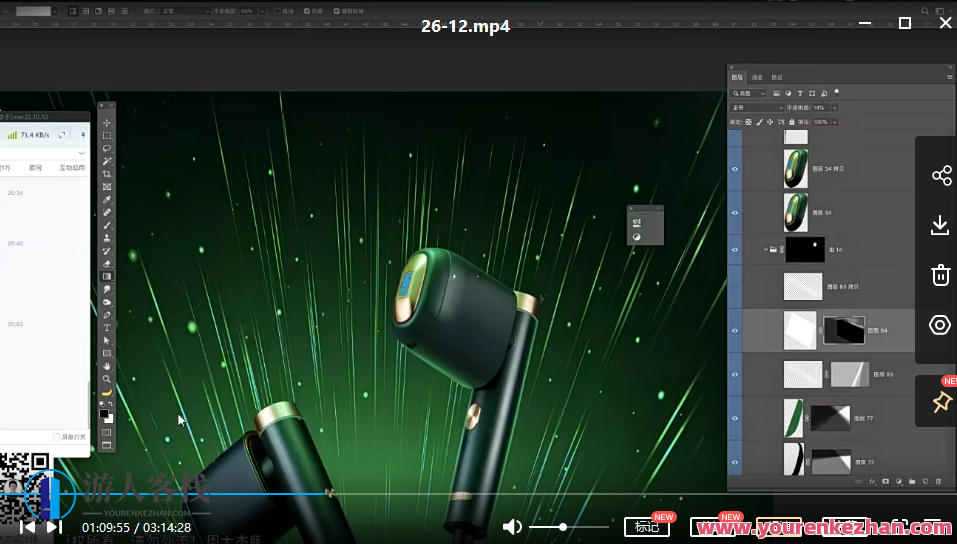Collapse the group 14 folder arrow
Image resolution: width=957 pixels, height=544 pixels.
pos(766,249)
